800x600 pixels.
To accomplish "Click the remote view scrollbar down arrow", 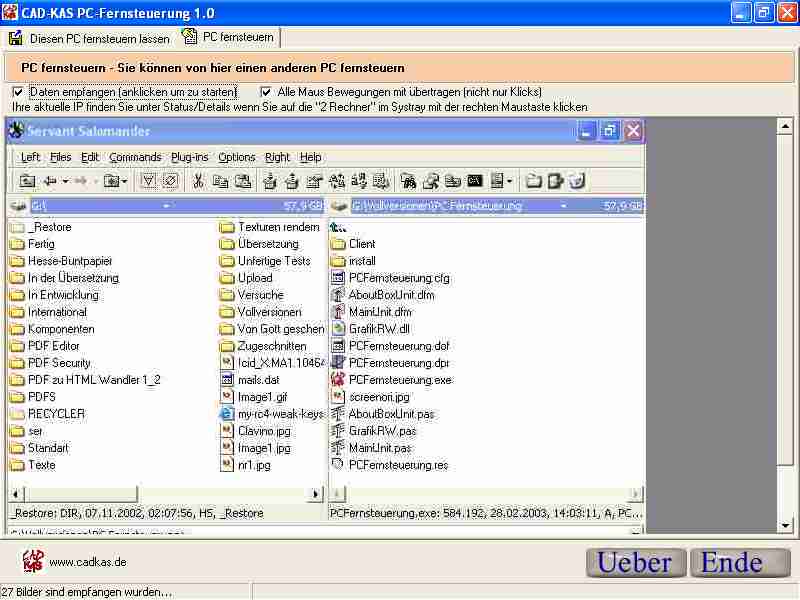I will (x=785, y=525).
